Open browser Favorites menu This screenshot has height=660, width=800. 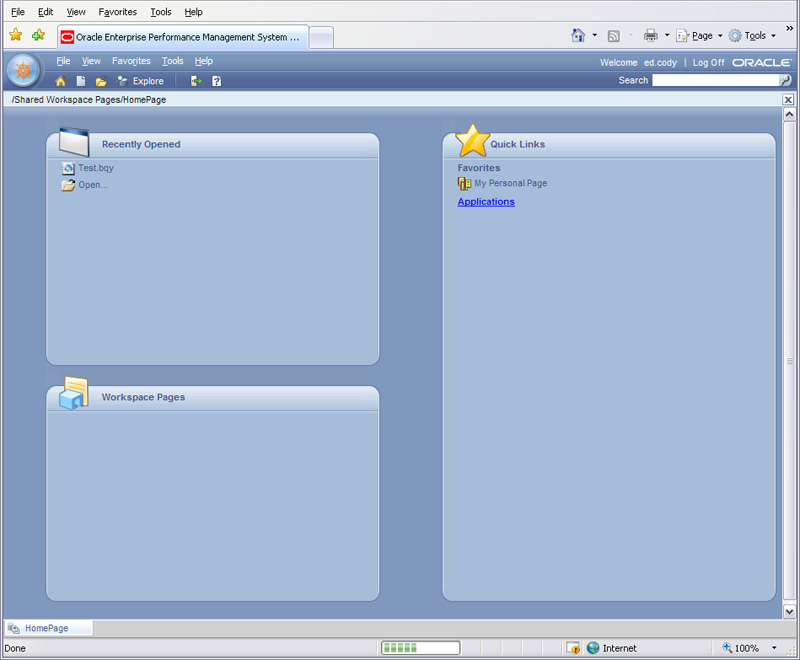point(117,12)
